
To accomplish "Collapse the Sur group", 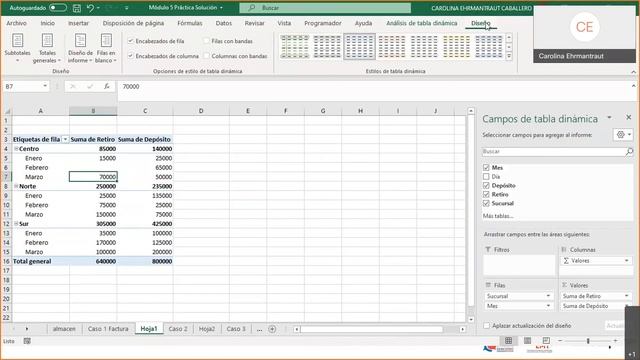I will 16,224.
